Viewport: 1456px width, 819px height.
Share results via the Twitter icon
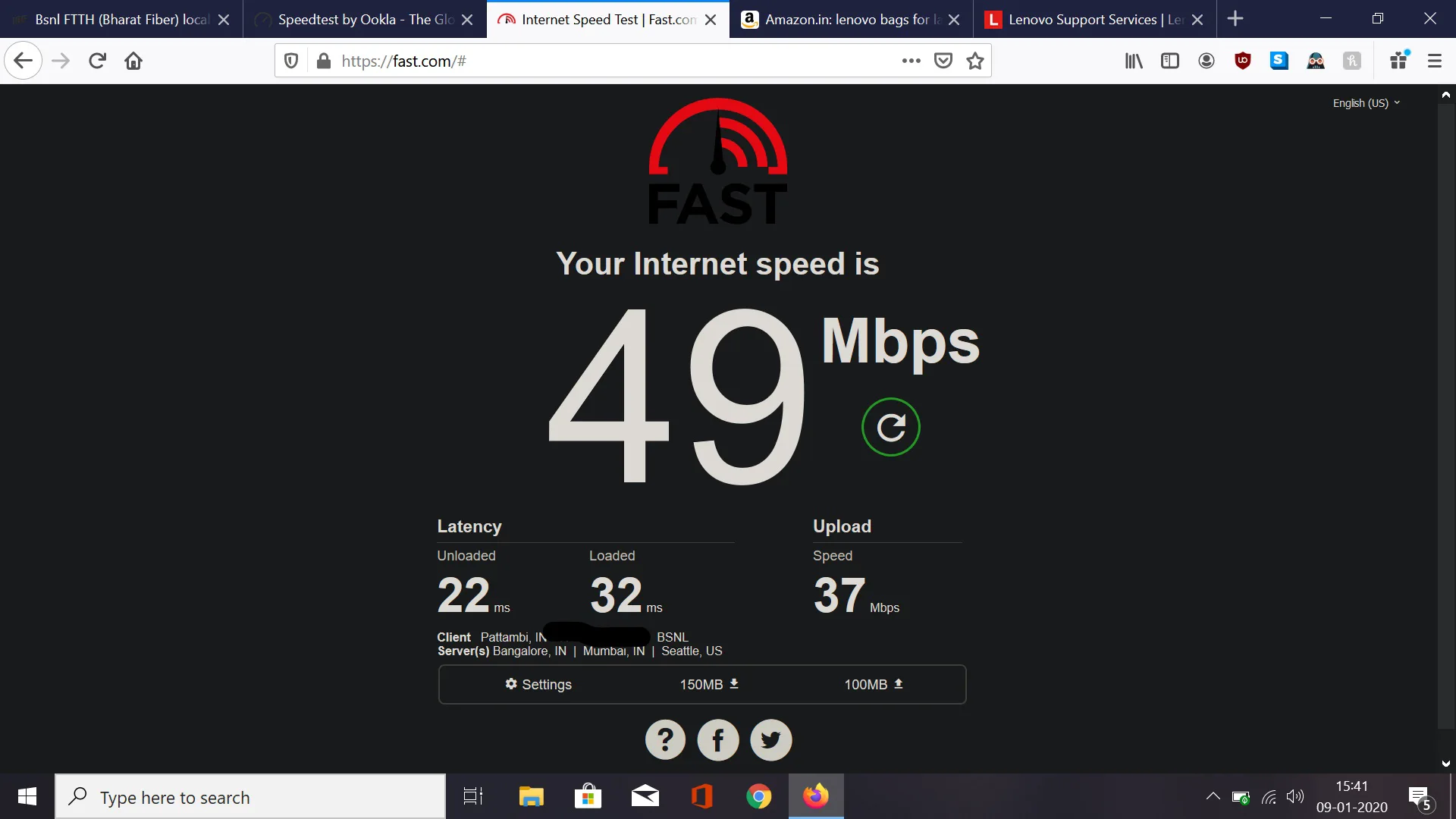(770, 739)
